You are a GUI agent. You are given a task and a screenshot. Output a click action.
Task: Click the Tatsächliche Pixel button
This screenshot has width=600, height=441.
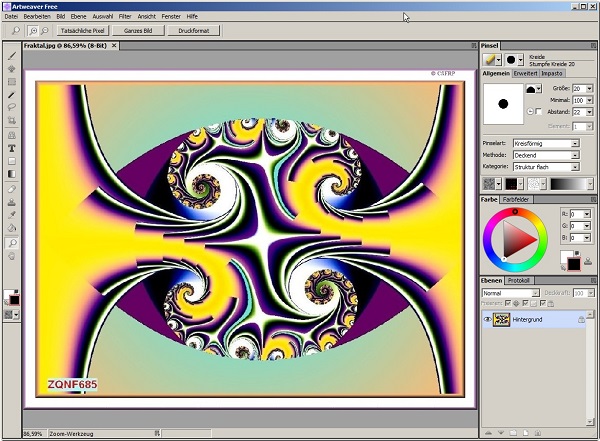82,31
